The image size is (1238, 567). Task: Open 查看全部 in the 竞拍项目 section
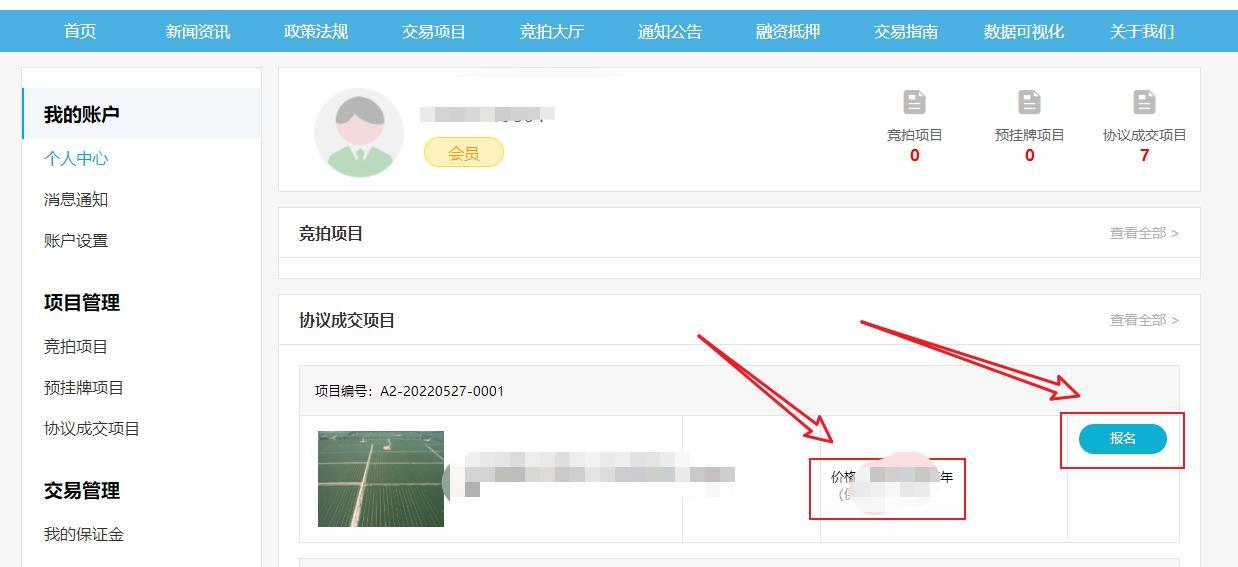[1144, 233]
